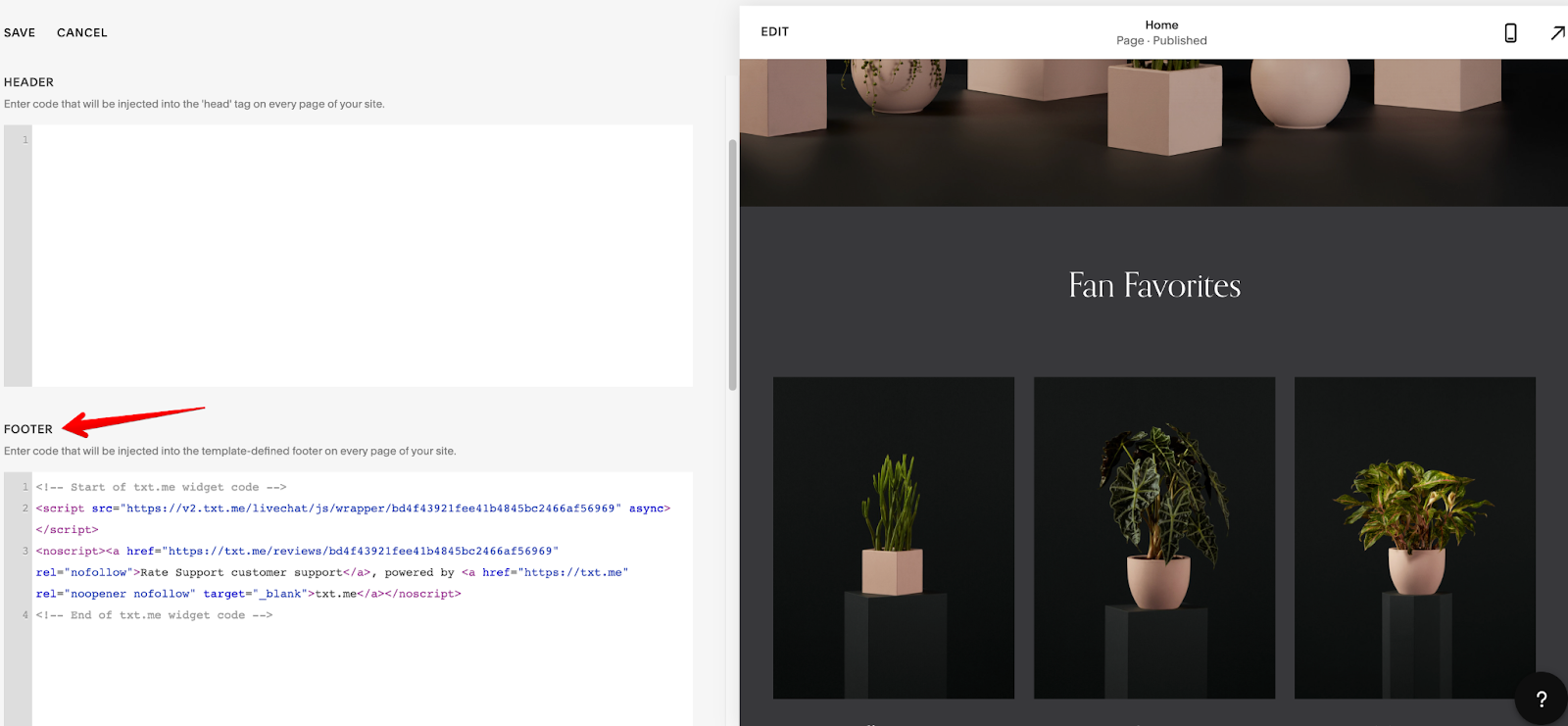Click the 'noopener nofollow' target _blank line
Image resolution: width=1568 pixels, height=726 pixels.
point(248,594)
